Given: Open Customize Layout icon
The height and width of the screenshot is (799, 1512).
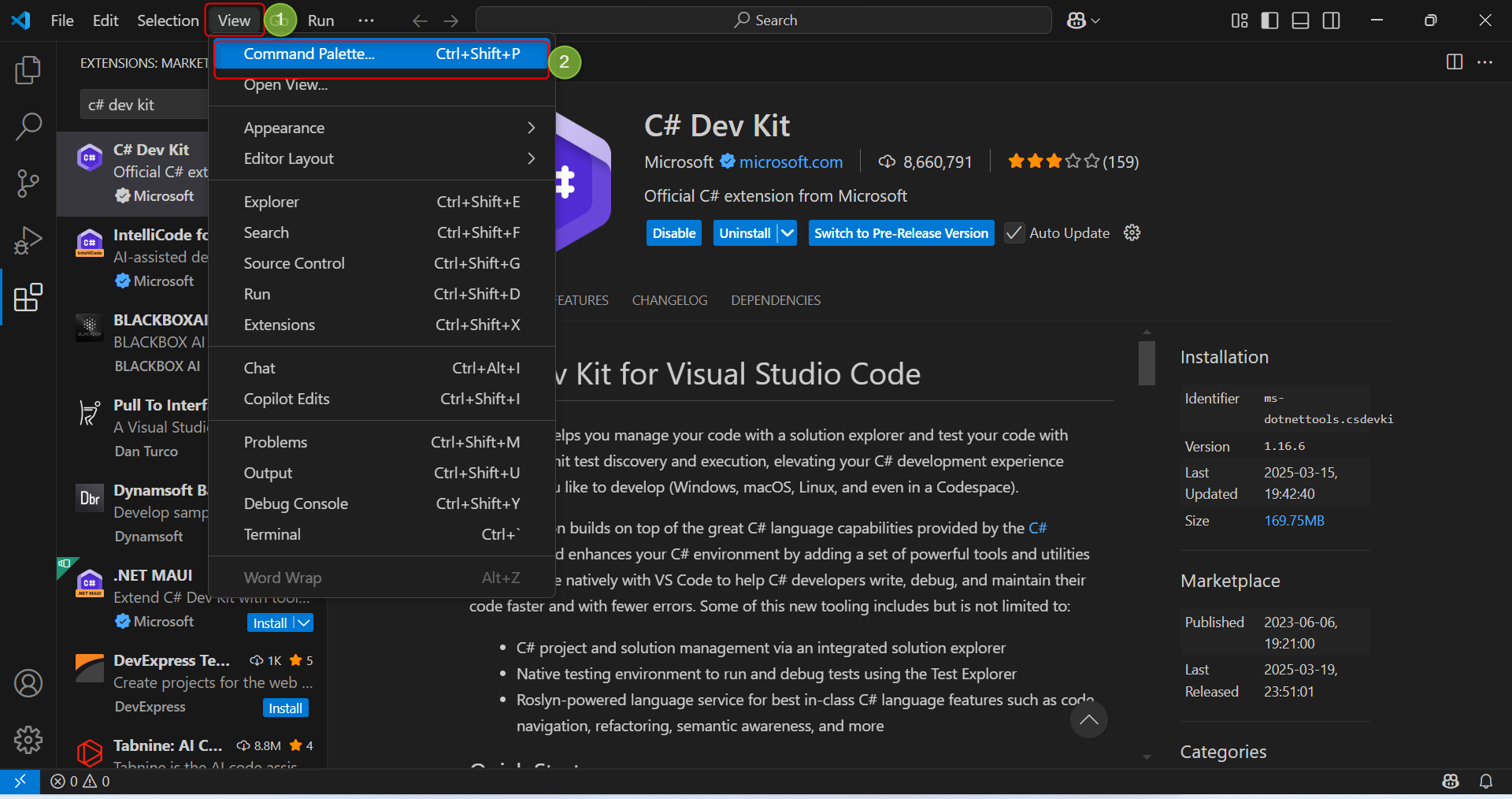Looking at the screenshot, I should pos(1240,20).
